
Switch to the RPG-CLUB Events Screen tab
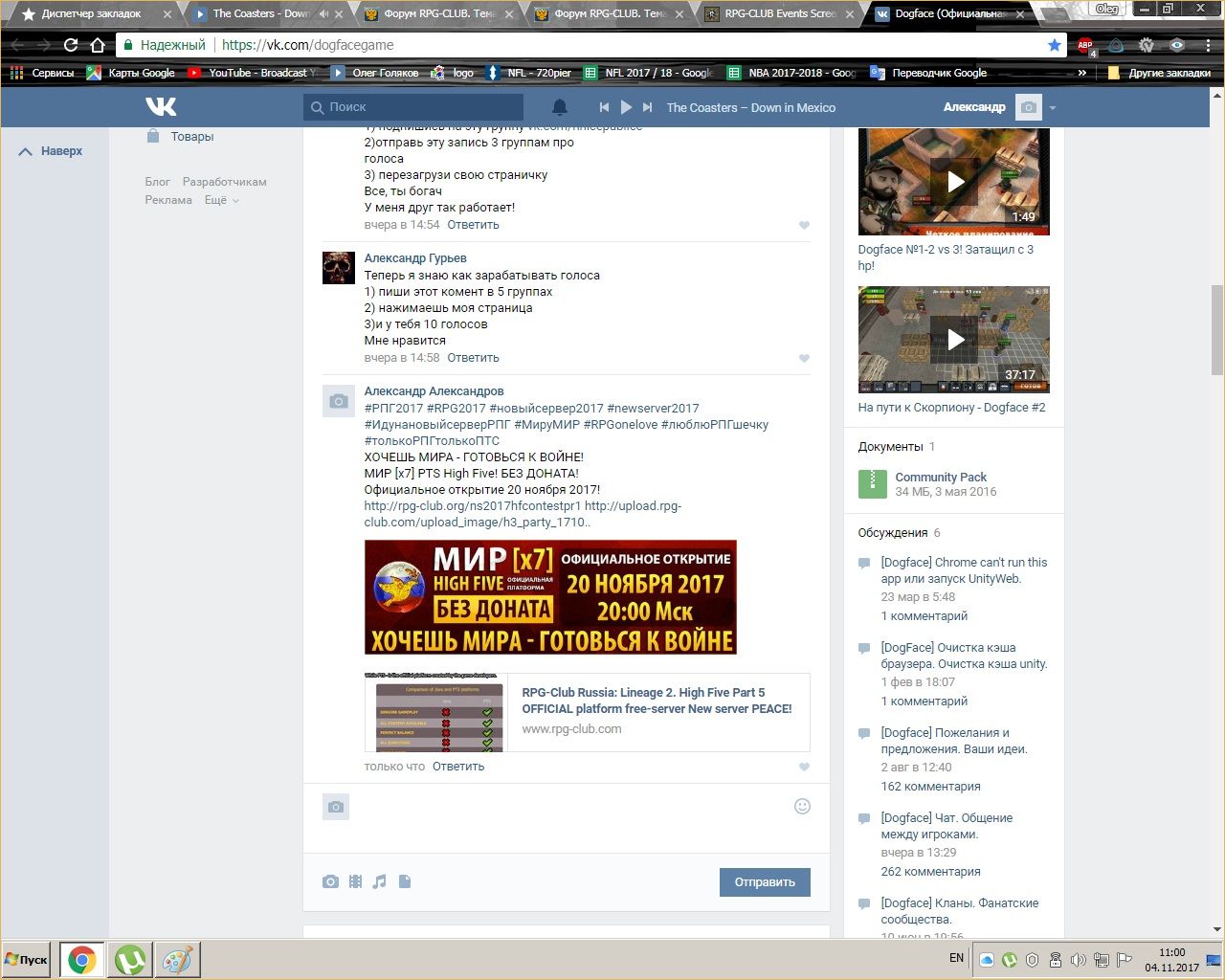[x=781, y=13]
